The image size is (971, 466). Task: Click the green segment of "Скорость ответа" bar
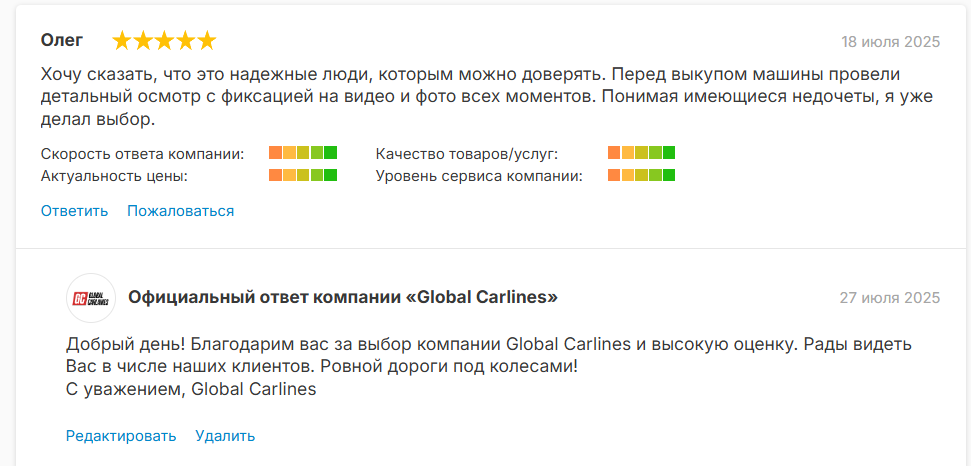(x=330, y=153)
